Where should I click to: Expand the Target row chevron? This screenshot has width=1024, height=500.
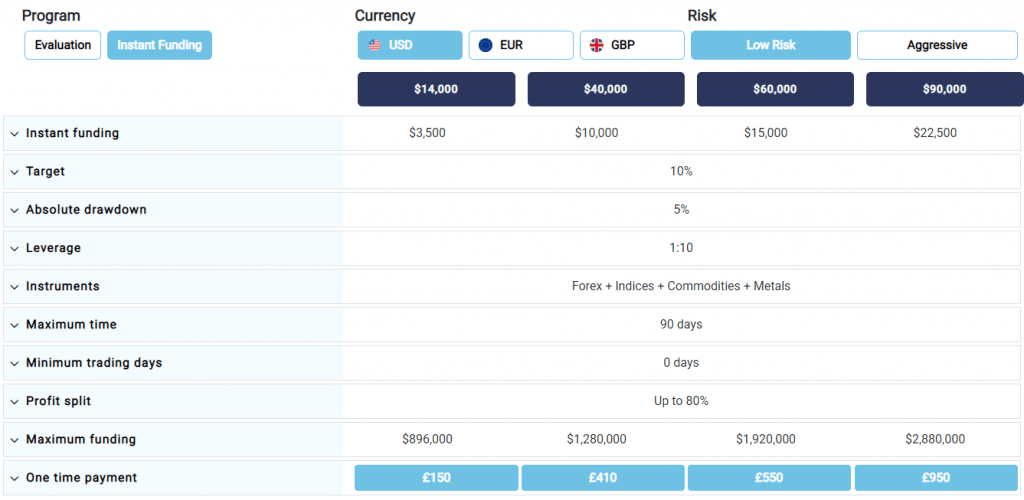[14, 172]
